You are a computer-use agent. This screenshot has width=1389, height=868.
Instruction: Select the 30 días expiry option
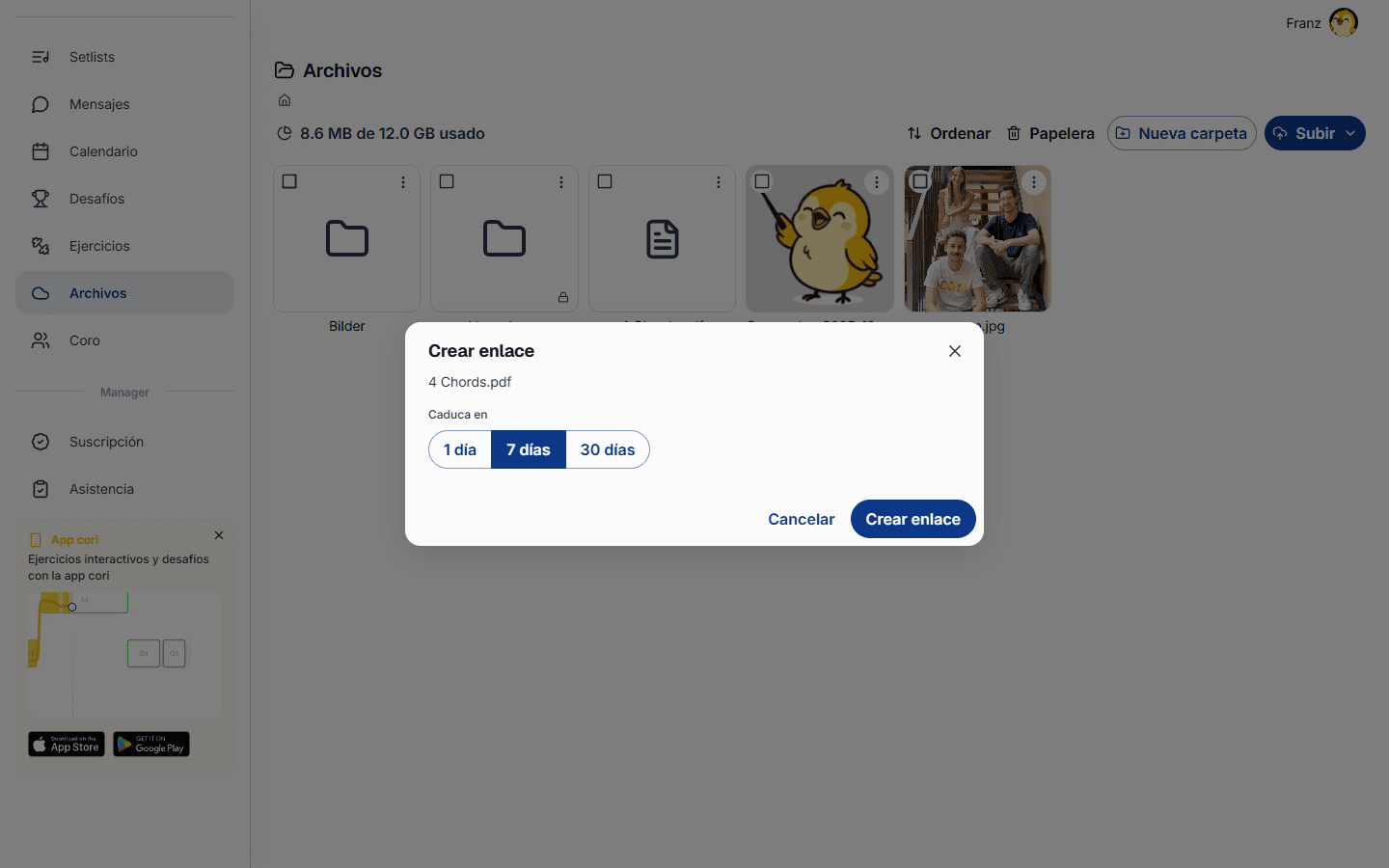(x=608, y=449)
